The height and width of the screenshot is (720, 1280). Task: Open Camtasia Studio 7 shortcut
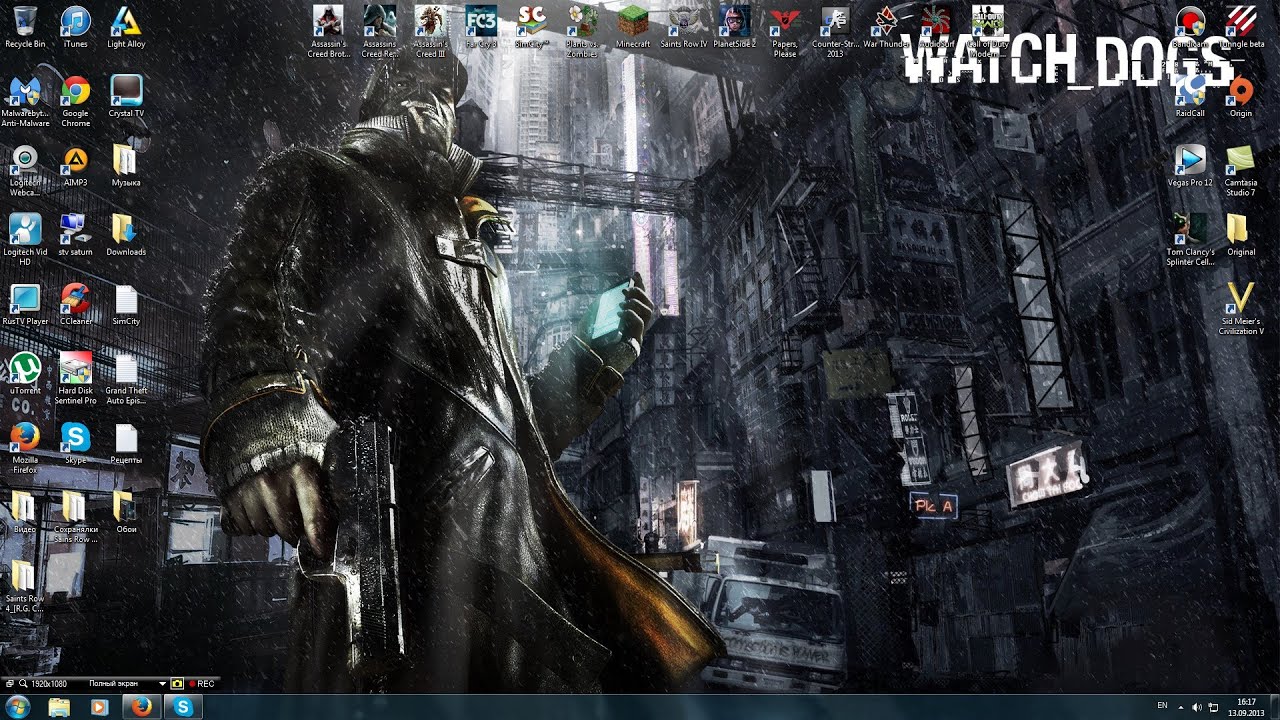click(1241, 170)
